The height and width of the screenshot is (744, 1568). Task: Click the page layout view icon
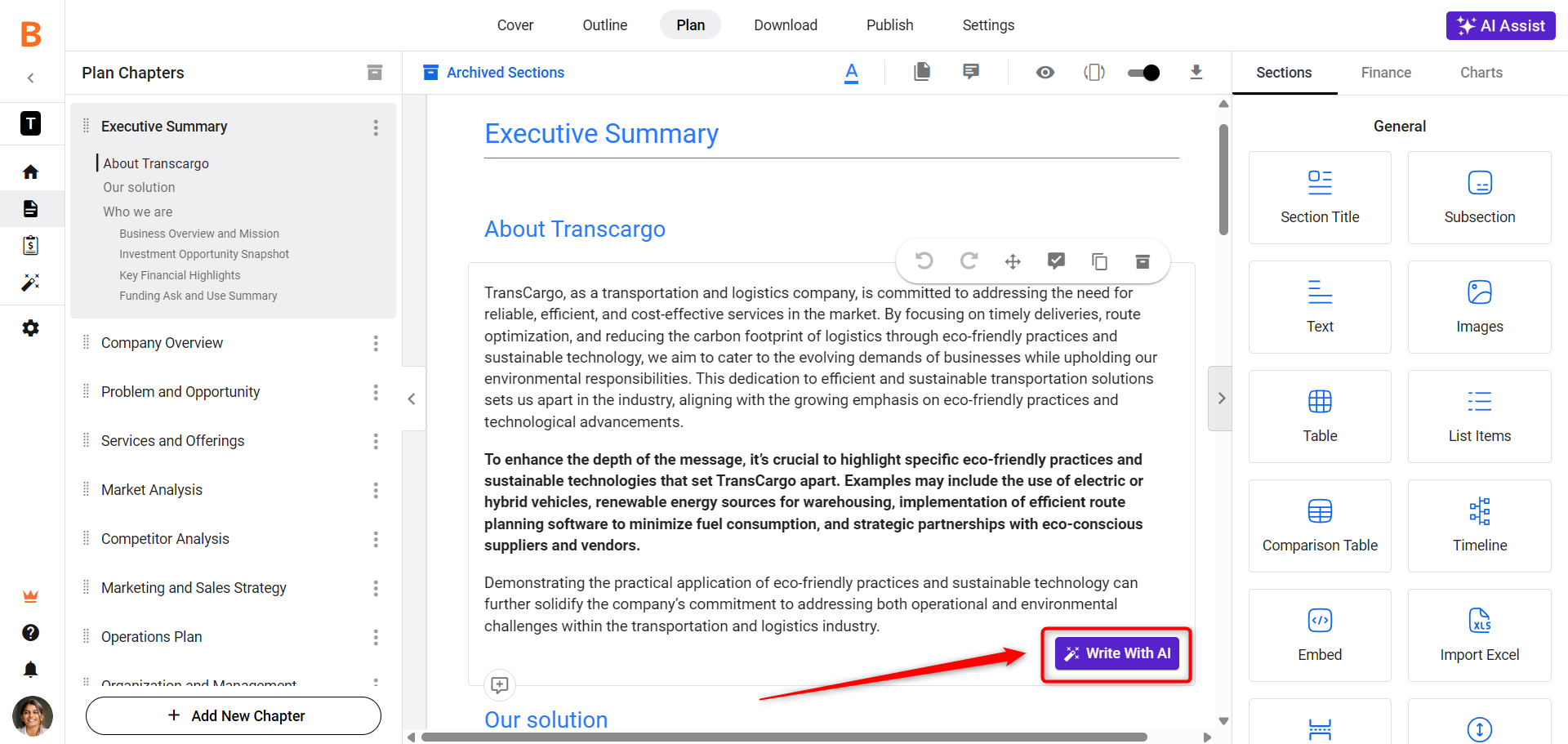coord(1094,73)
